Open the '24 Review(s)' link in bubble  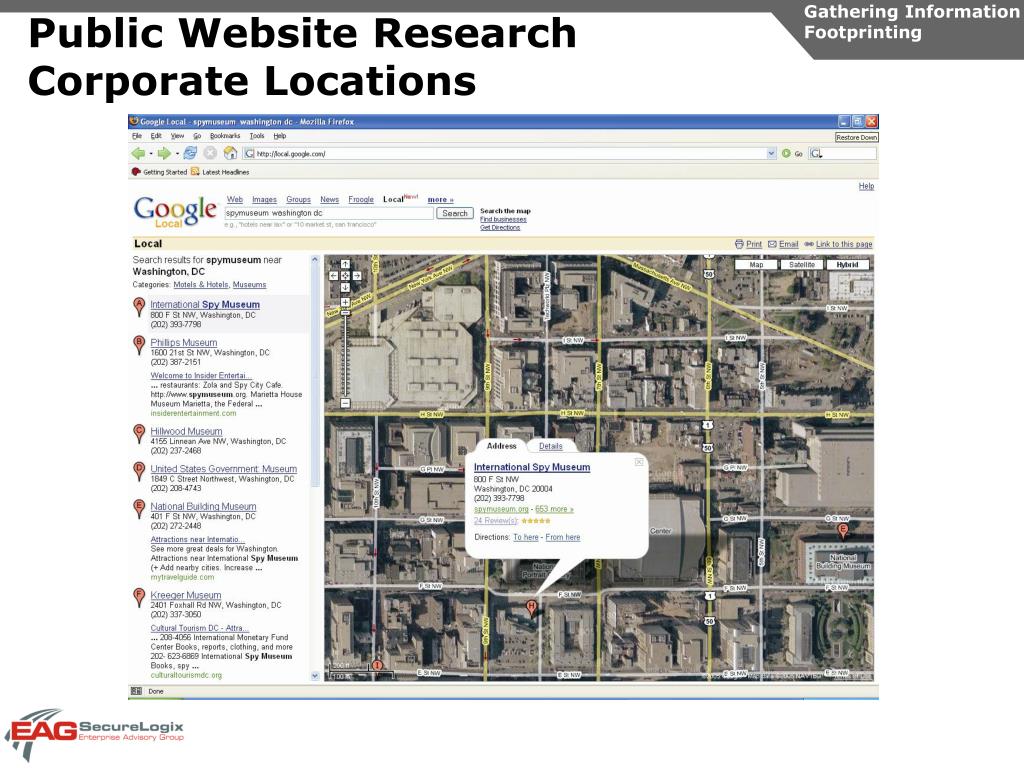click(496, 520)
